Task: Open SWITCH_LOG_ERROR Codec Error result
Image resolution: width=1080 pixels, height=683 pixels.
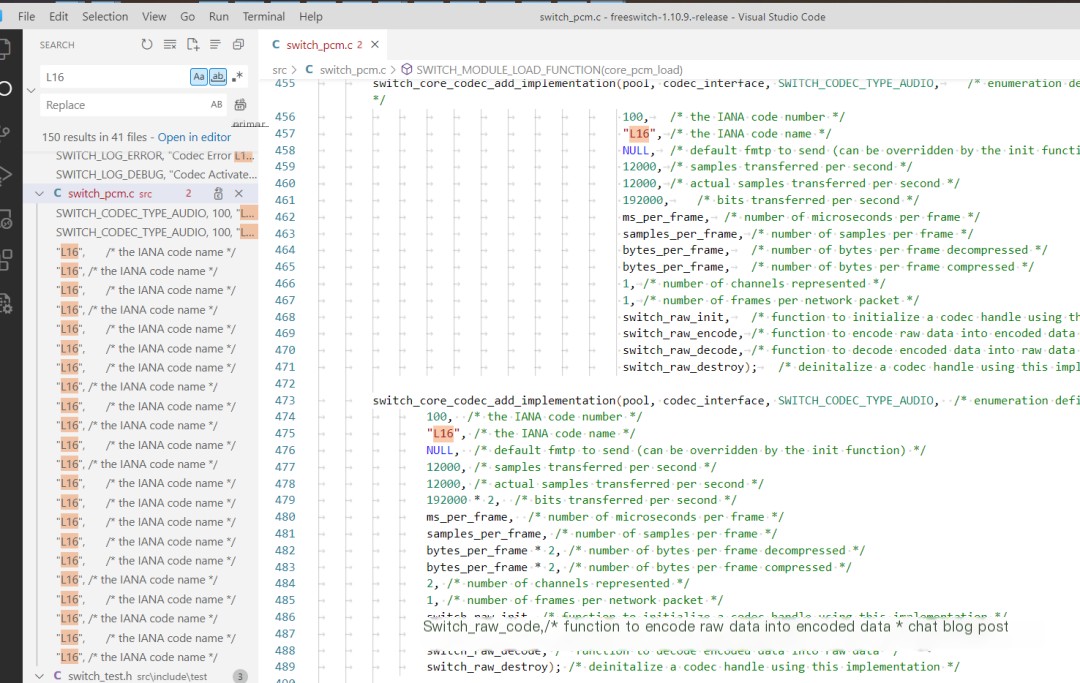Action: 155,156
